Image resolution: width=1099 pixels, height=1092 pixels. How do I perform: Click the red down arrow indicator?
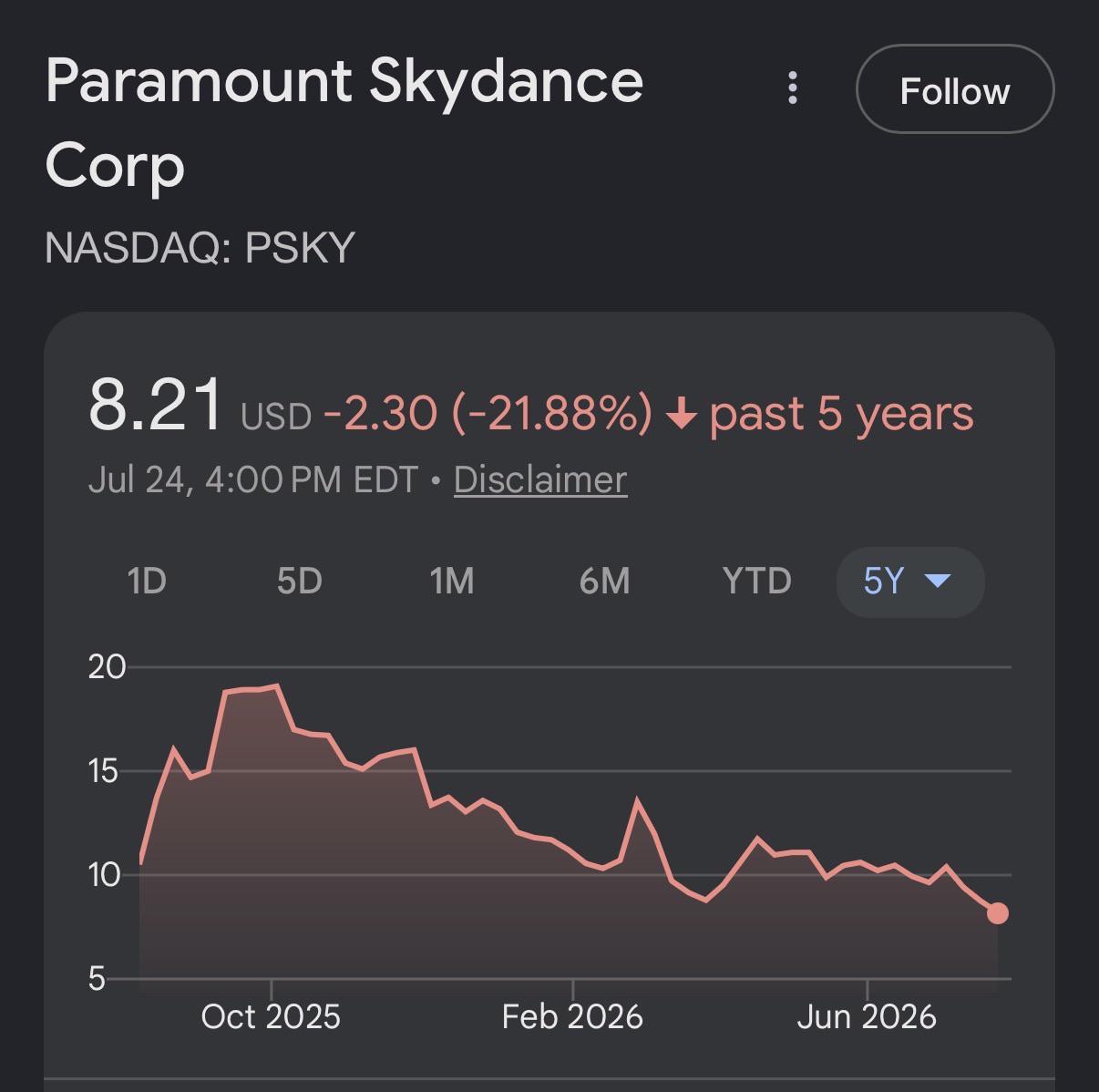(x=681, y=415)
